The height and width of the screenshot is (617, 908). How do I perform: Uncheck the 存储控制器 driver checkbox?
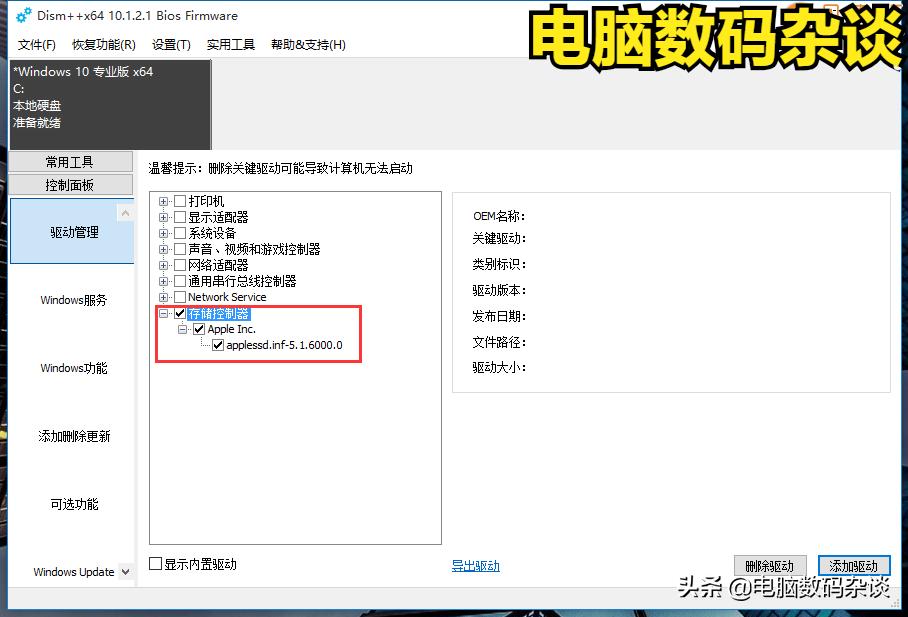tap(179, 312)
